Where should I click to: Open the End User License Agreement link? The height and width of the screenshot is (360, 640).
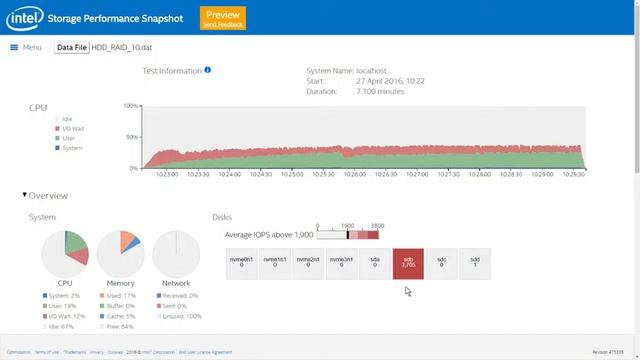point(205,352)
